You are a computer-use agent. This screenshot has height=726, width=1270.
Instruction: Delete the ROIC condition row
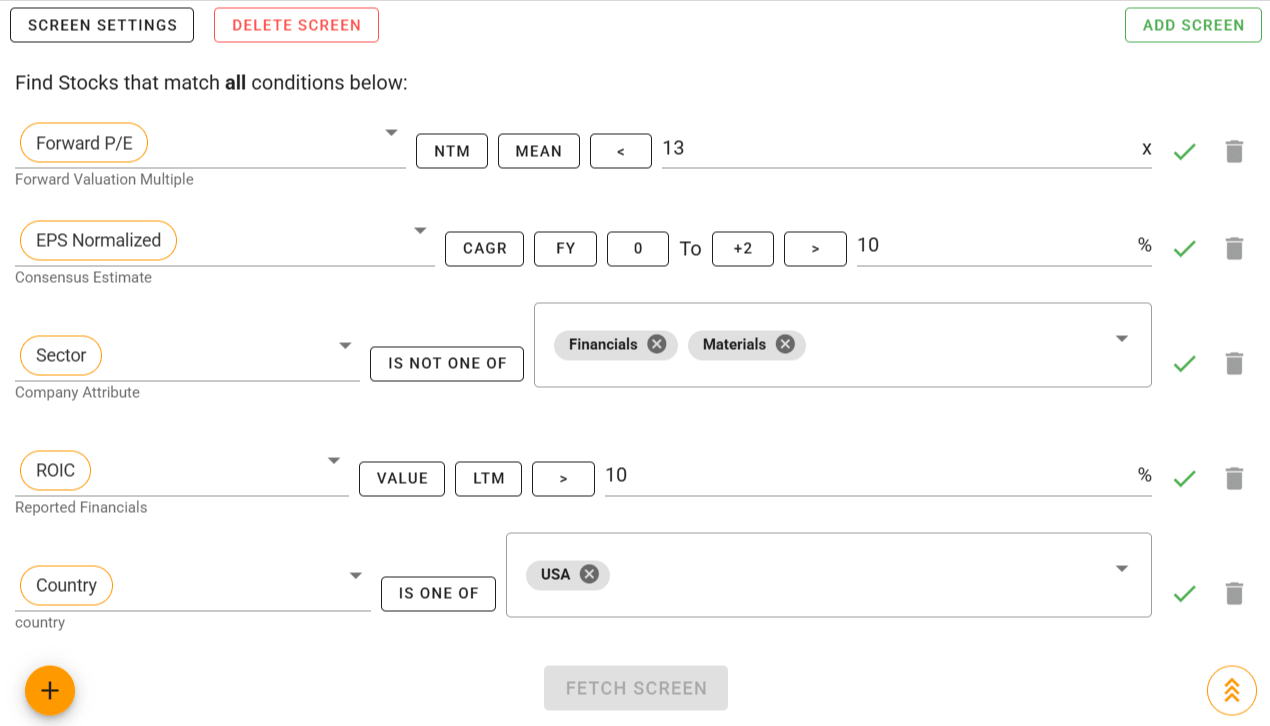point(1234,478)
